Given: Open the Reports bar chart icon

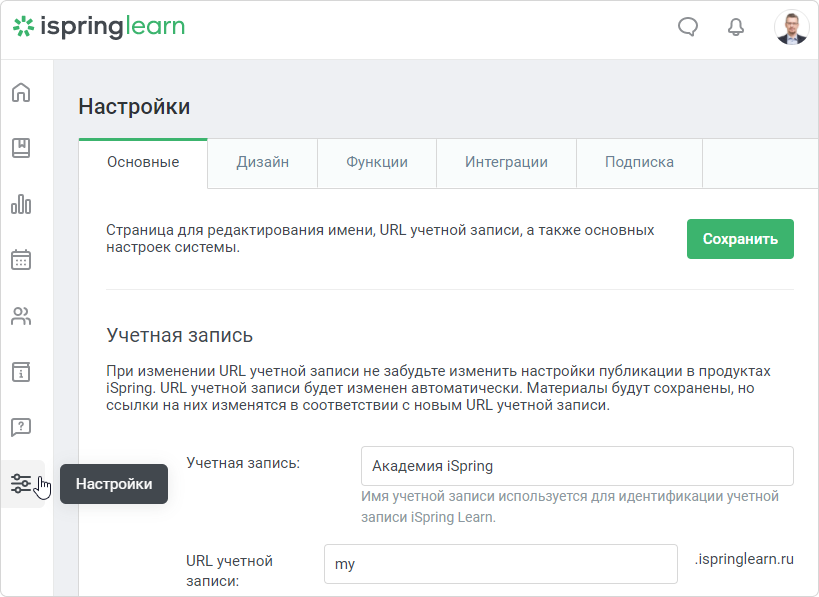Looking at the screenshot, I should point(21,204).
